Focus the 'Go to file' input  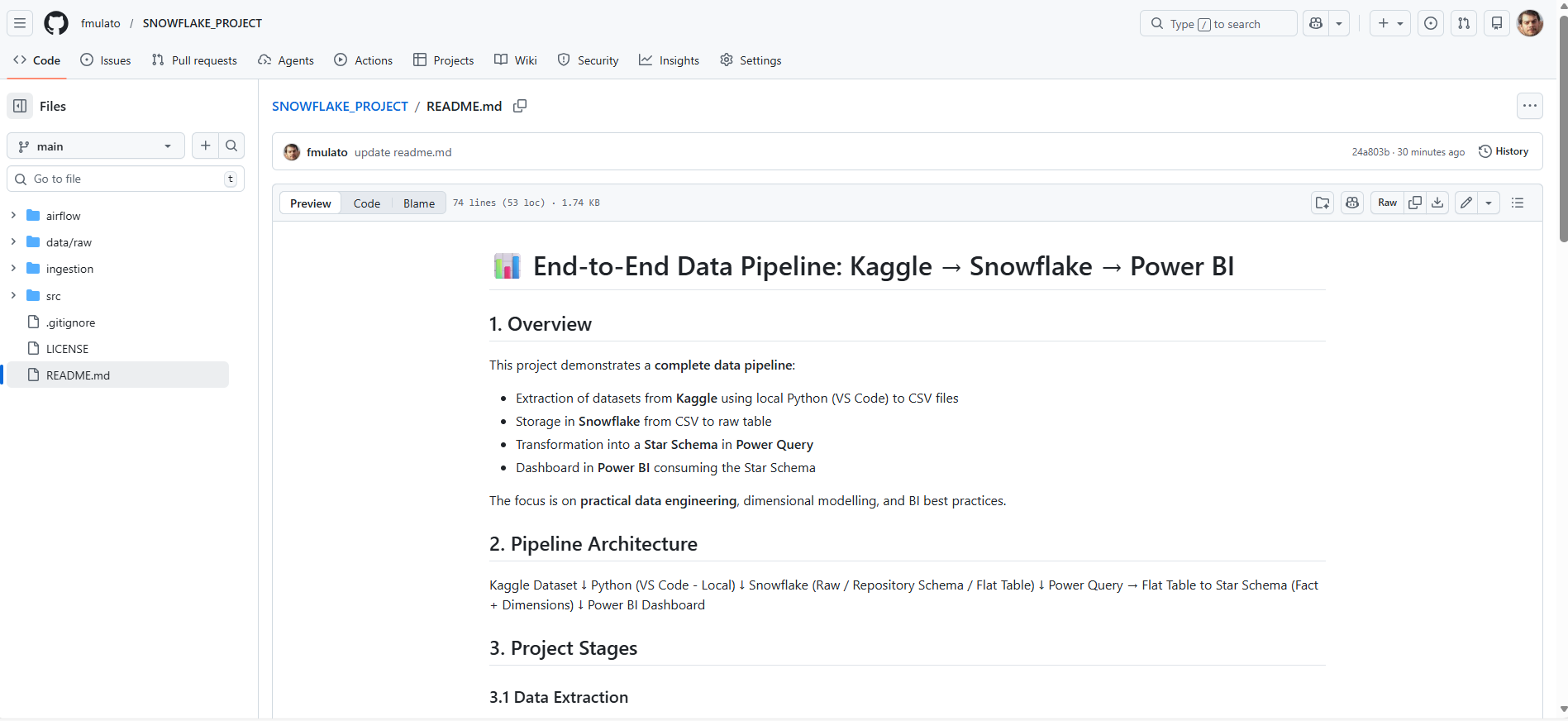point(126,179)
